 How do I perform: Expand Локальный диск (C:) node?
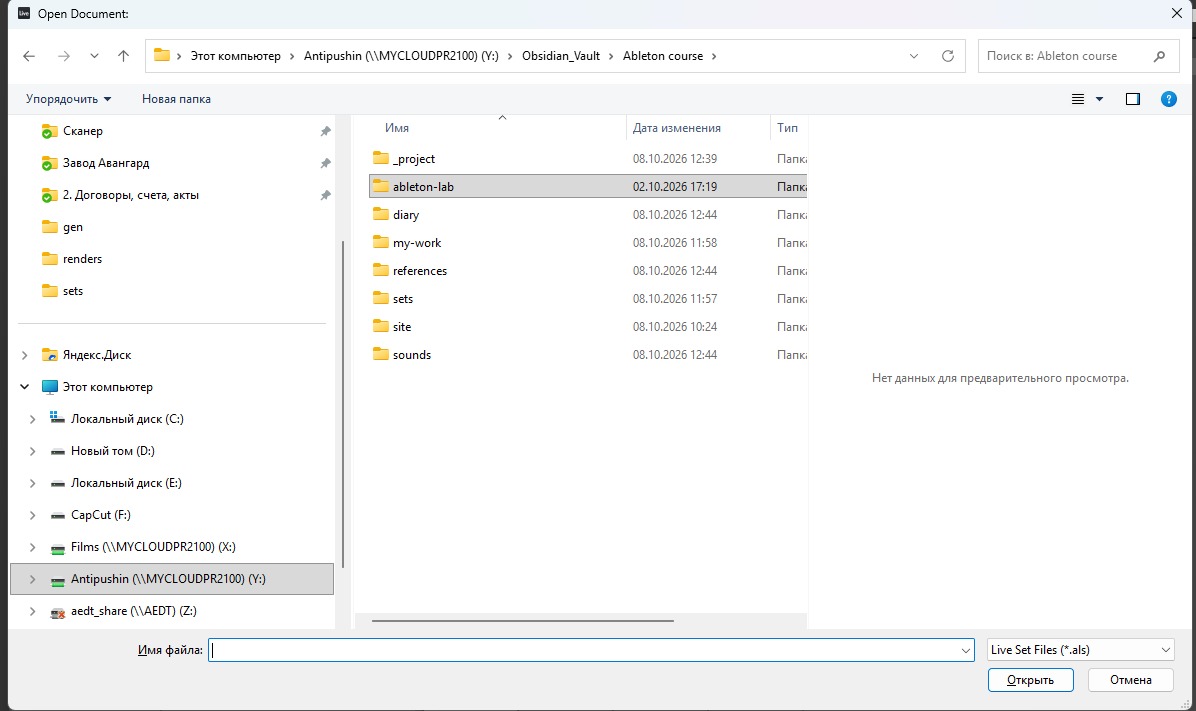tap(32, 419)
